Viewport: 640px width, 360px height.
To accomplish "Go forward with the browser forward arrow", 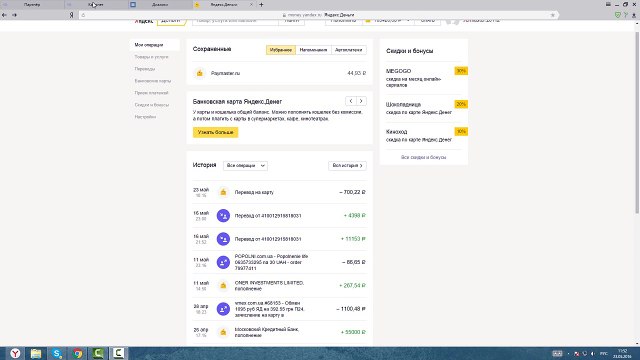I will tap(14, 15).
